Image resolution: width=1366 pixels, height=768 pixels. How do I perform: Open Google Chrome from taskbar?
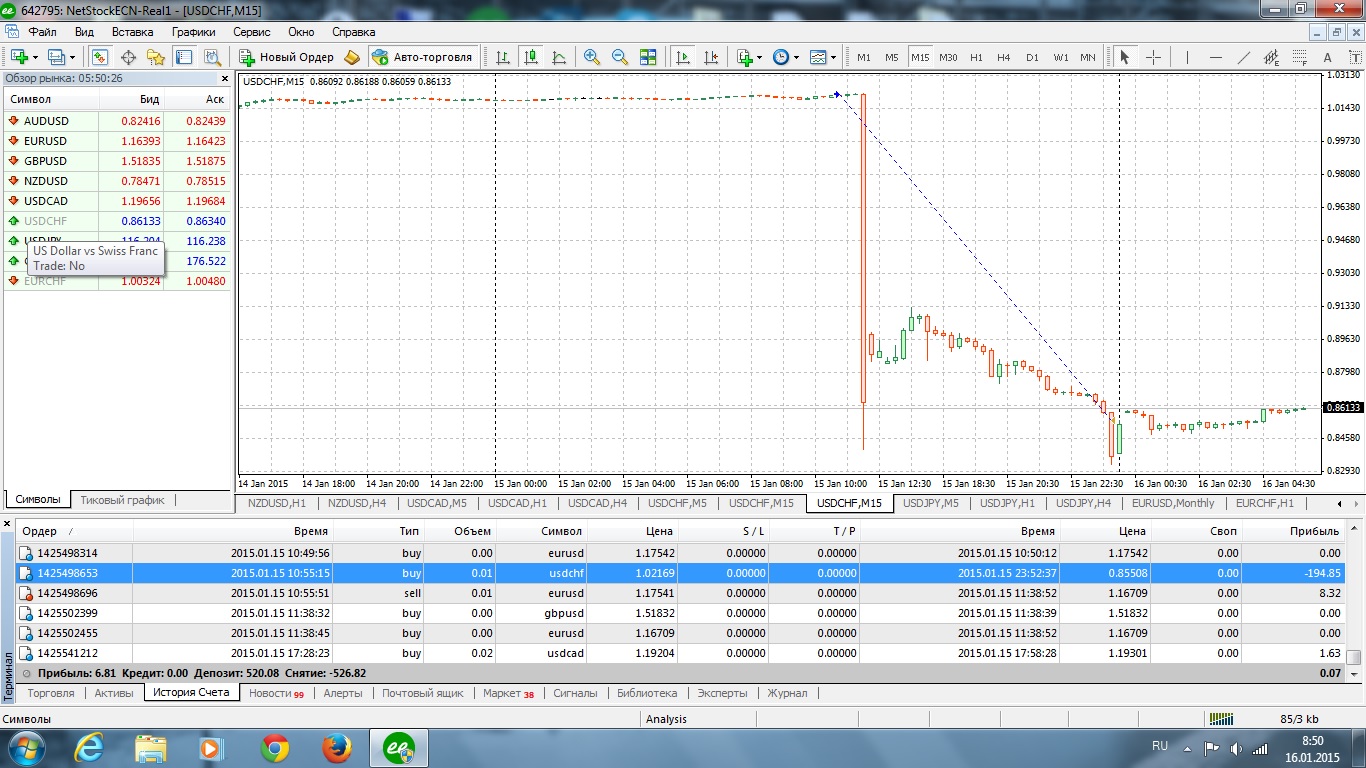(x=275, y=748)
